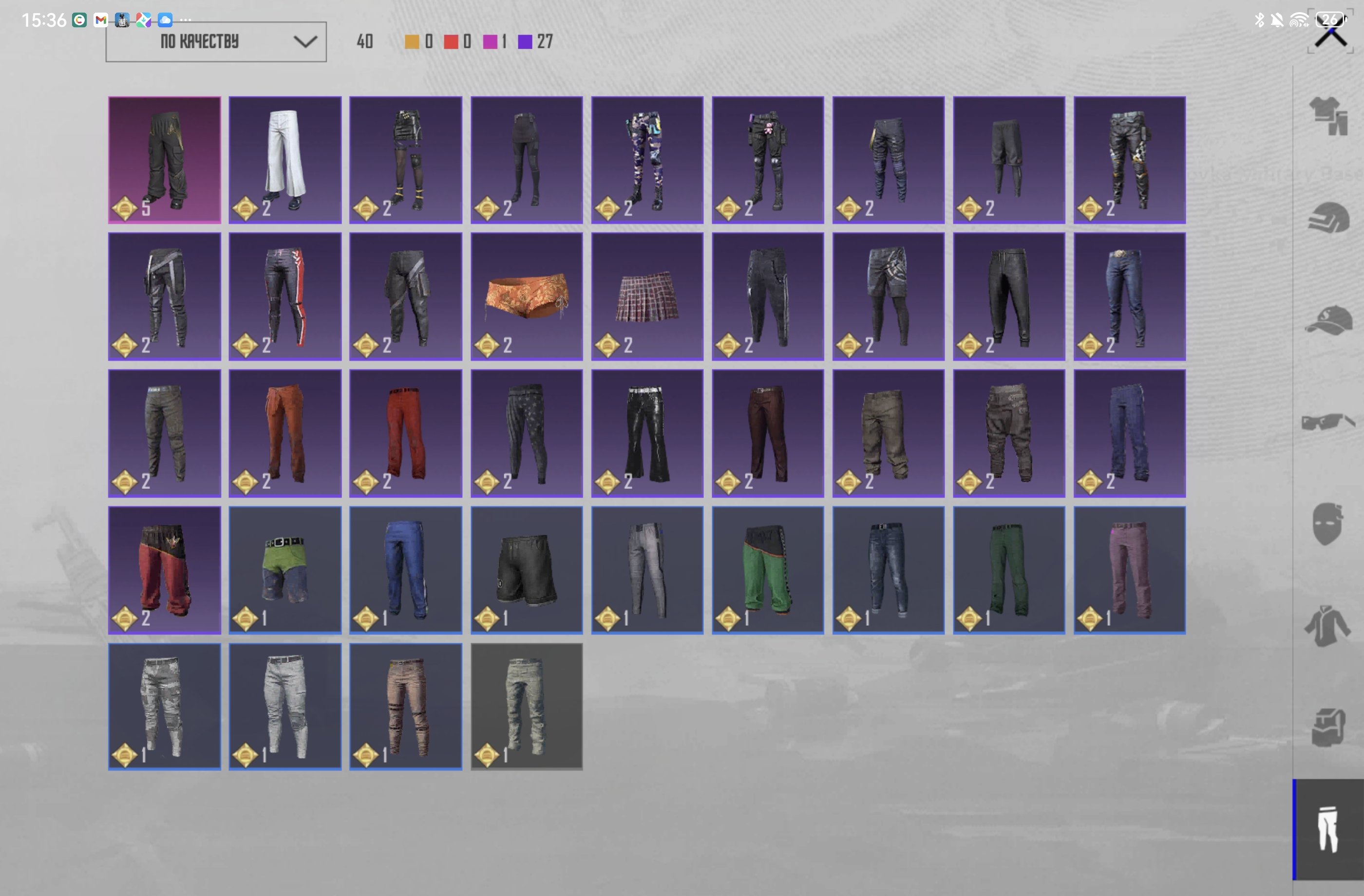Choose the plaid pleated skirt
Image resolution: width=1364 pixels, height=896 pixels.
coord(647,296)
